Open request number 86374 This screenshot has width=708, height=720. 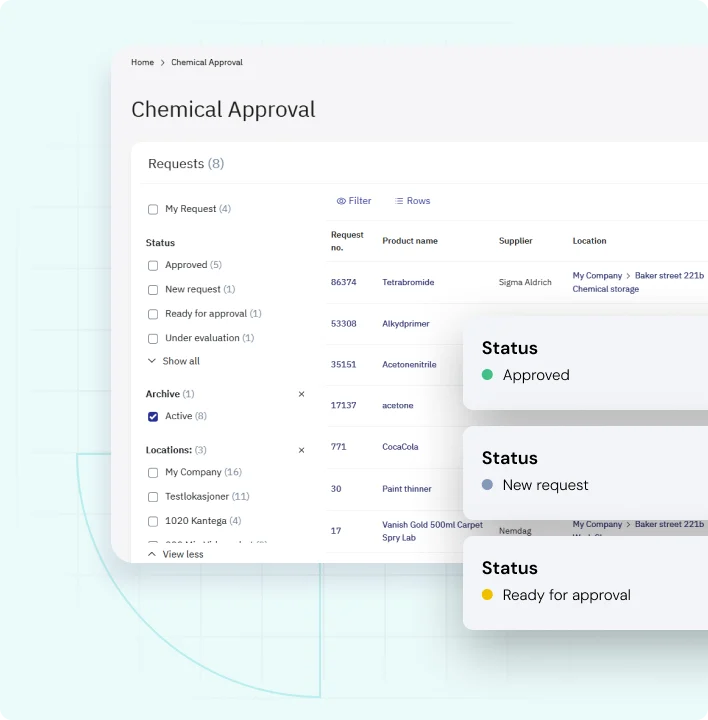pos(343,282)
